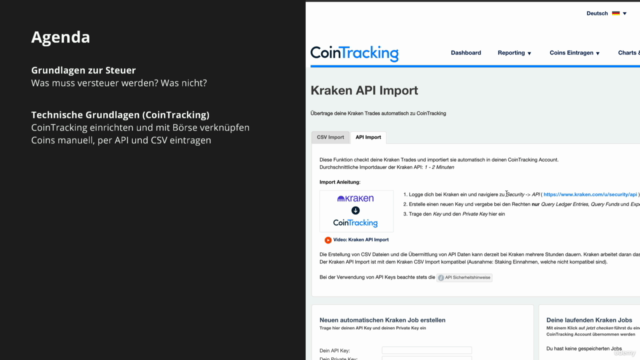Click the Neuen automatischen Kraken Job erstellen heading

click(x=382, y=320)
